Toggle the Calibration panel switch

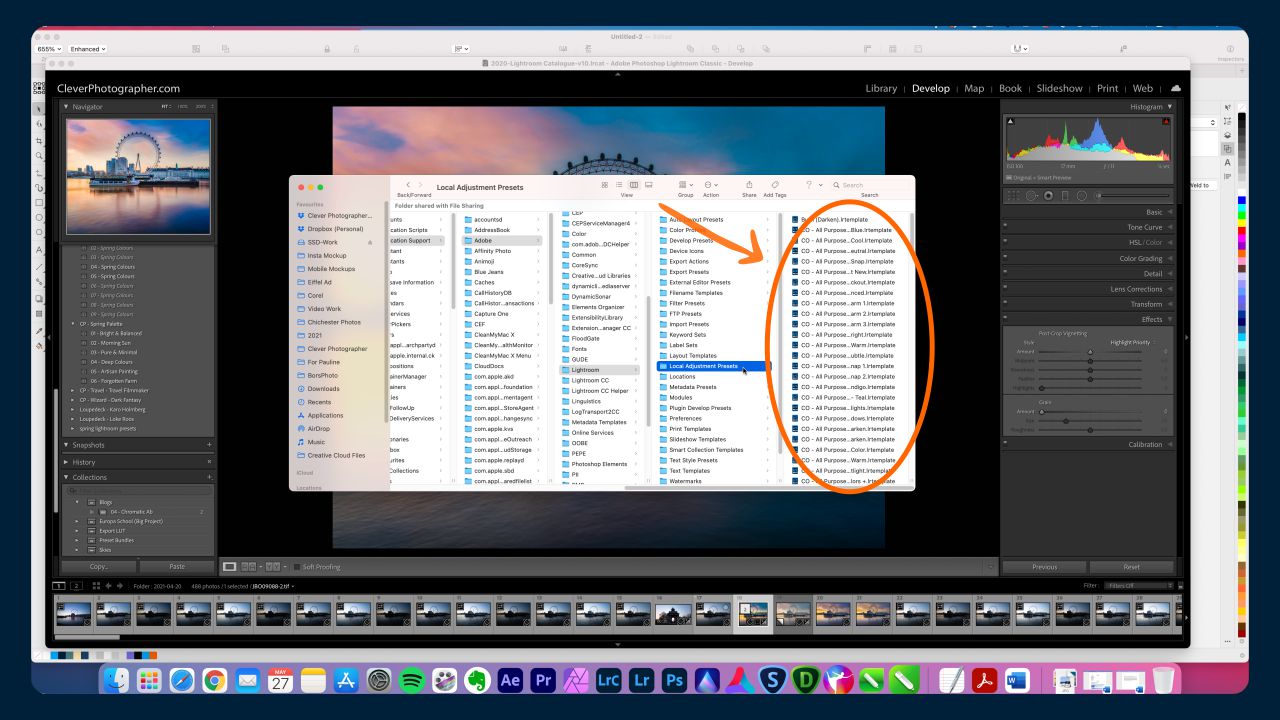(1005, 444)
